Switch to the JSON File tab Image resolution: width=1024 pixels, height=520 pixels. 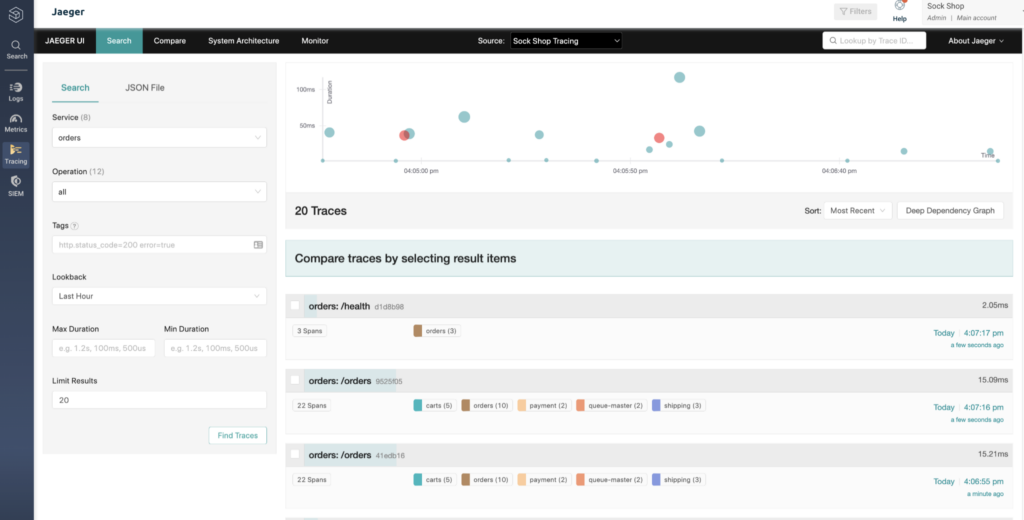coord(145,88)
